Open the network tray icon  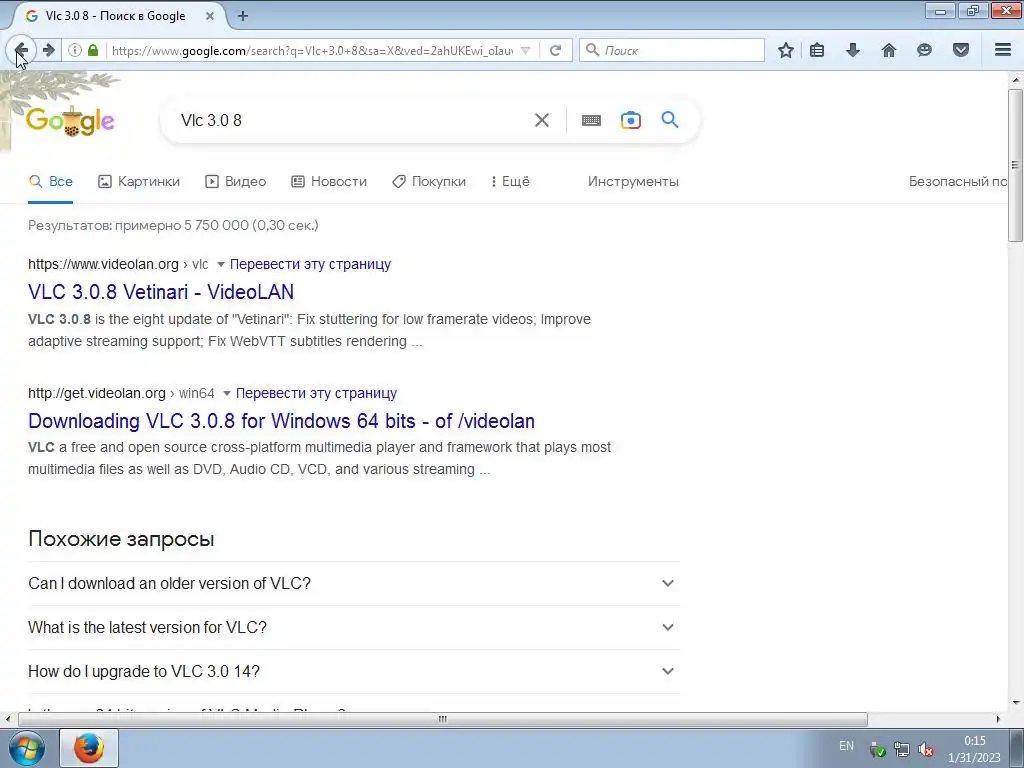click(x=902, y=749)
